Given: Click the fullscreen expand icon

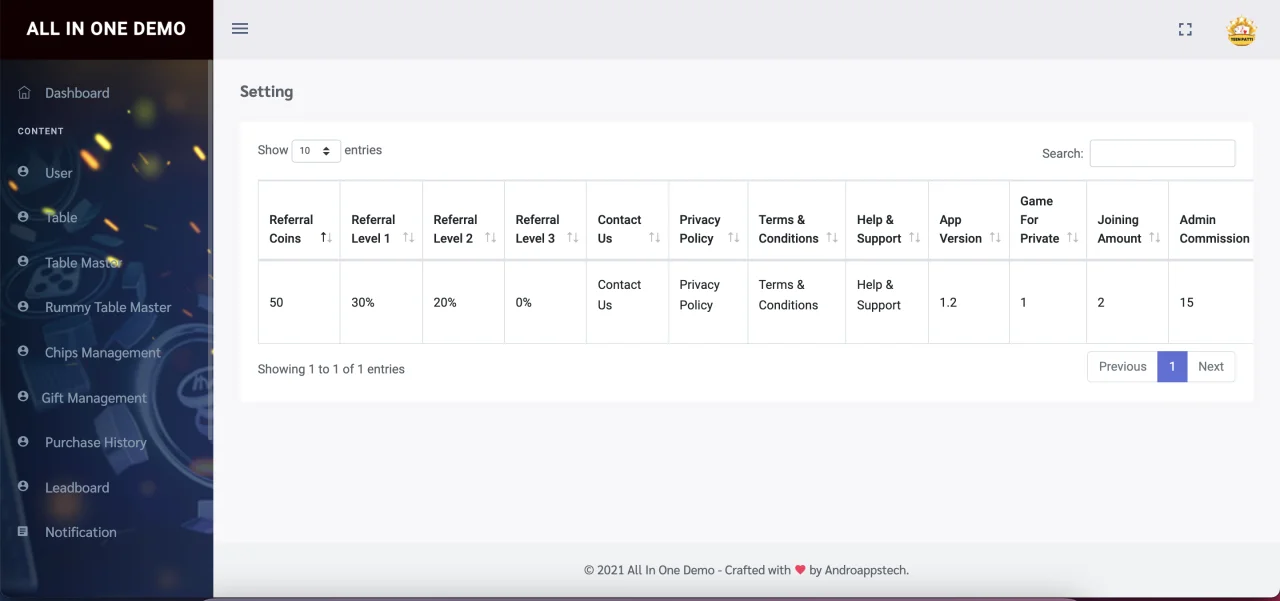Looking at the screenshot, I should 1185,30.
